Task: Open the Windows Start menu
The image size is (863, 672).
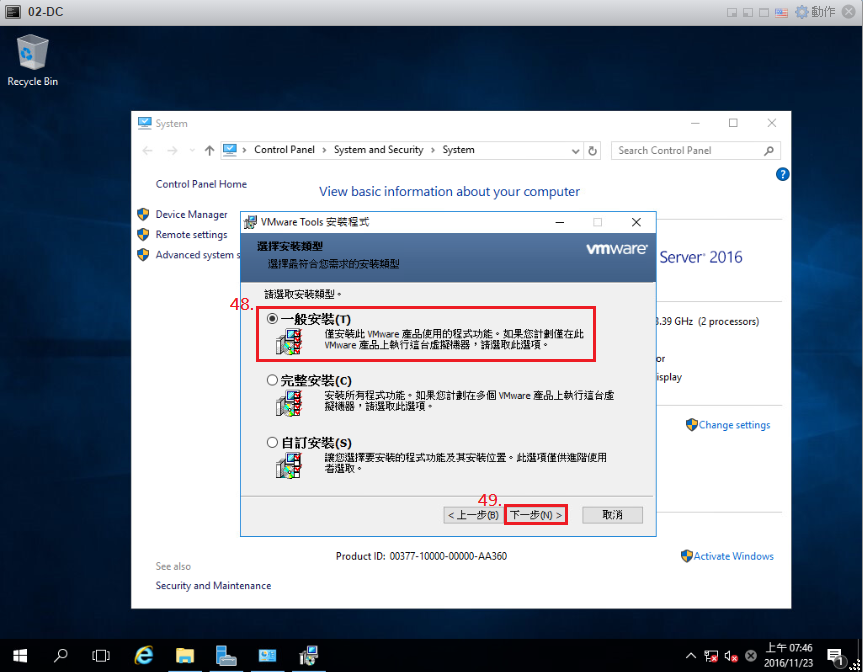Action: tap(20, 655)
